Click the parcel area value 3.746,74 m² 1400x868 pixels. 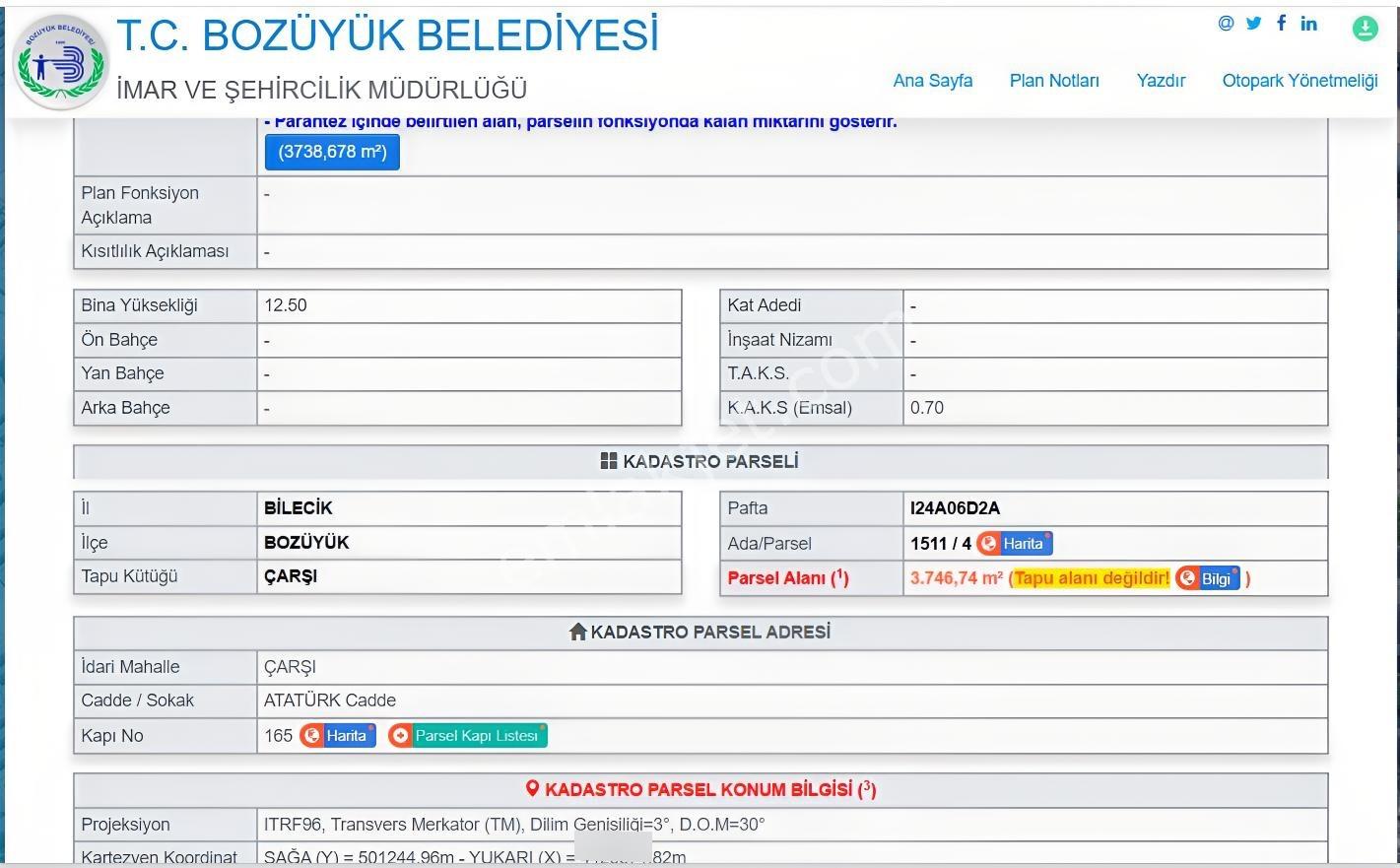coord(956,578)
